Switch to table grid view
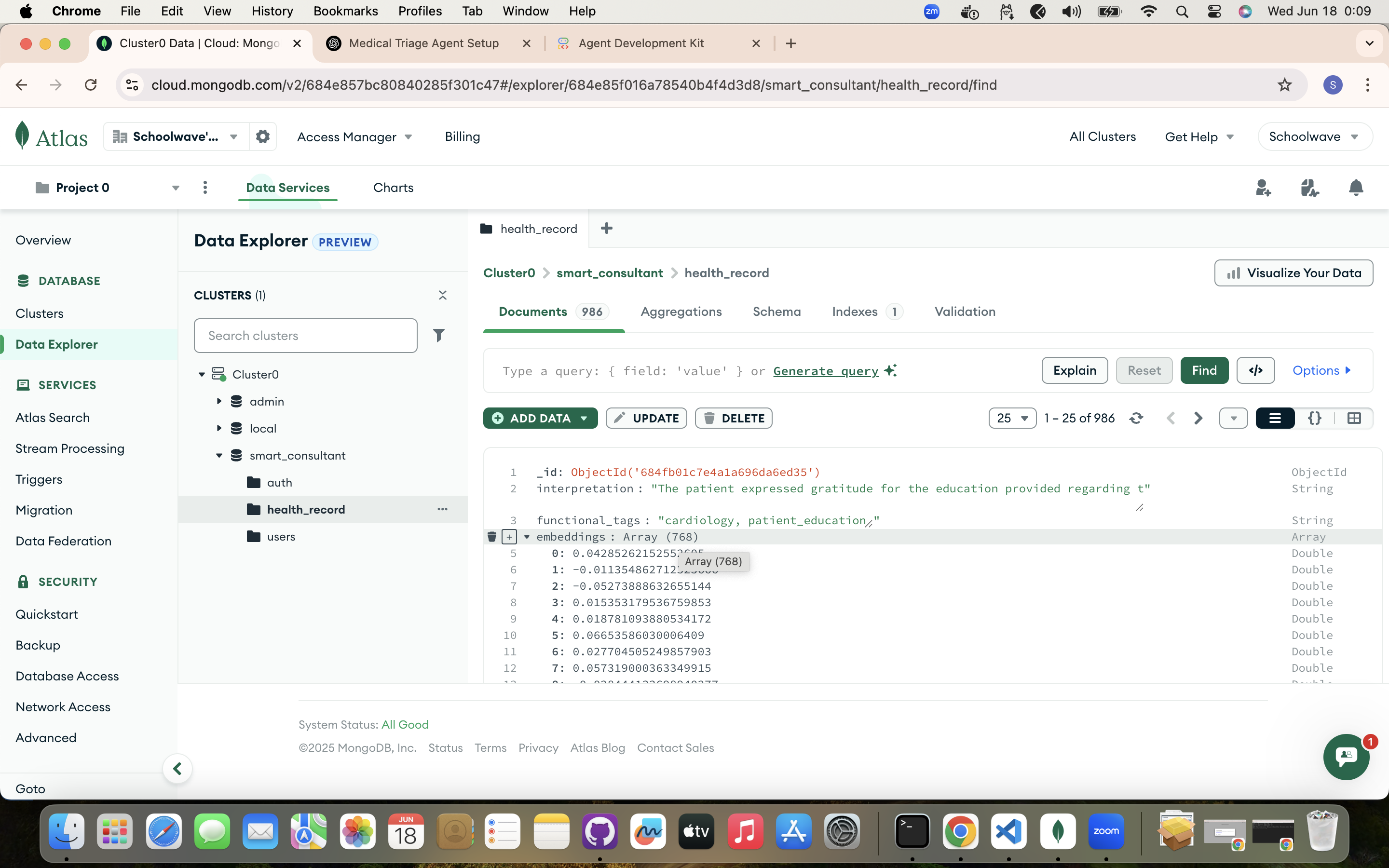The width and height of the screenshot is (1389, 868). (x=1354, y=418)
